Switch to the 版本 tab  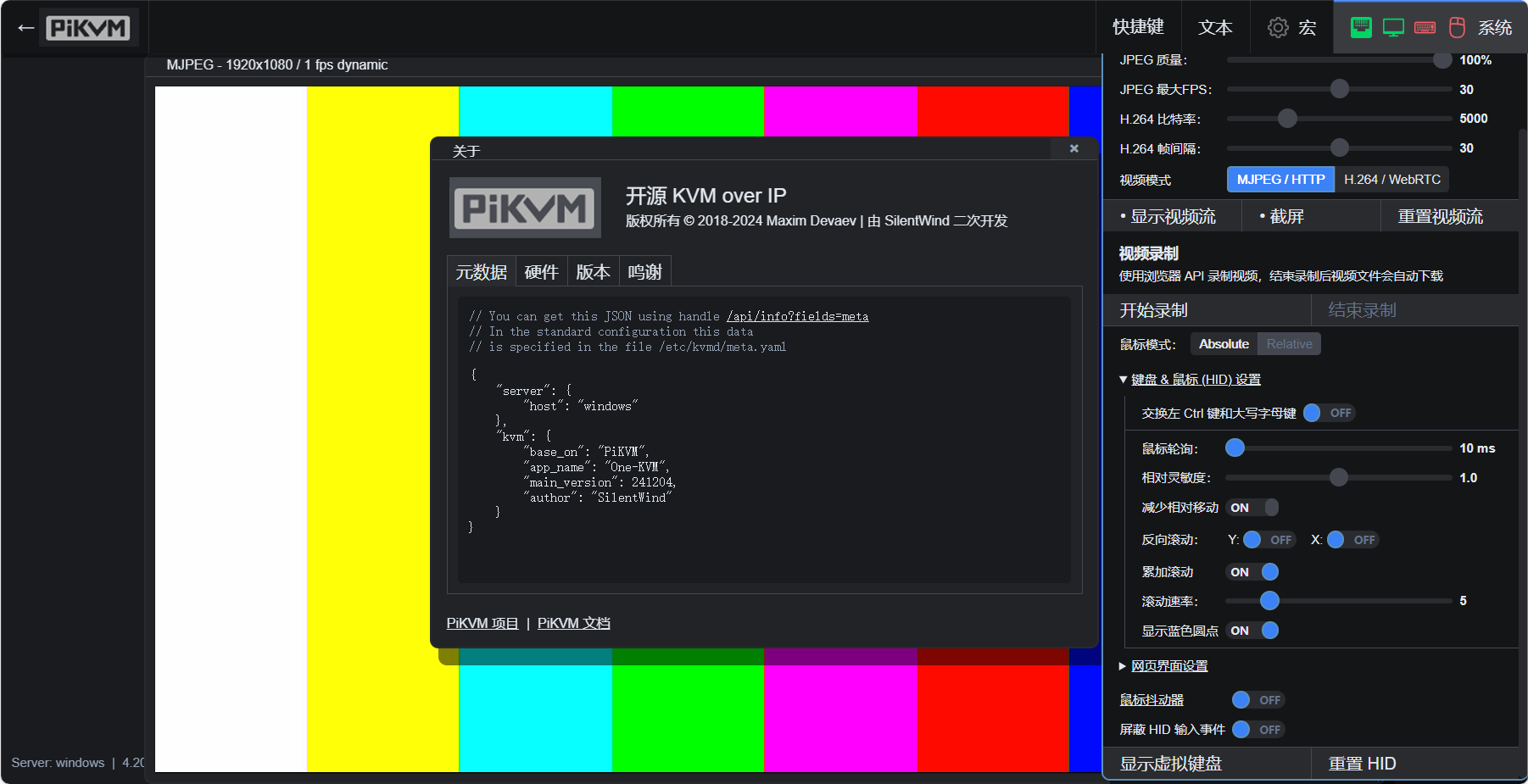click(593, 272)
